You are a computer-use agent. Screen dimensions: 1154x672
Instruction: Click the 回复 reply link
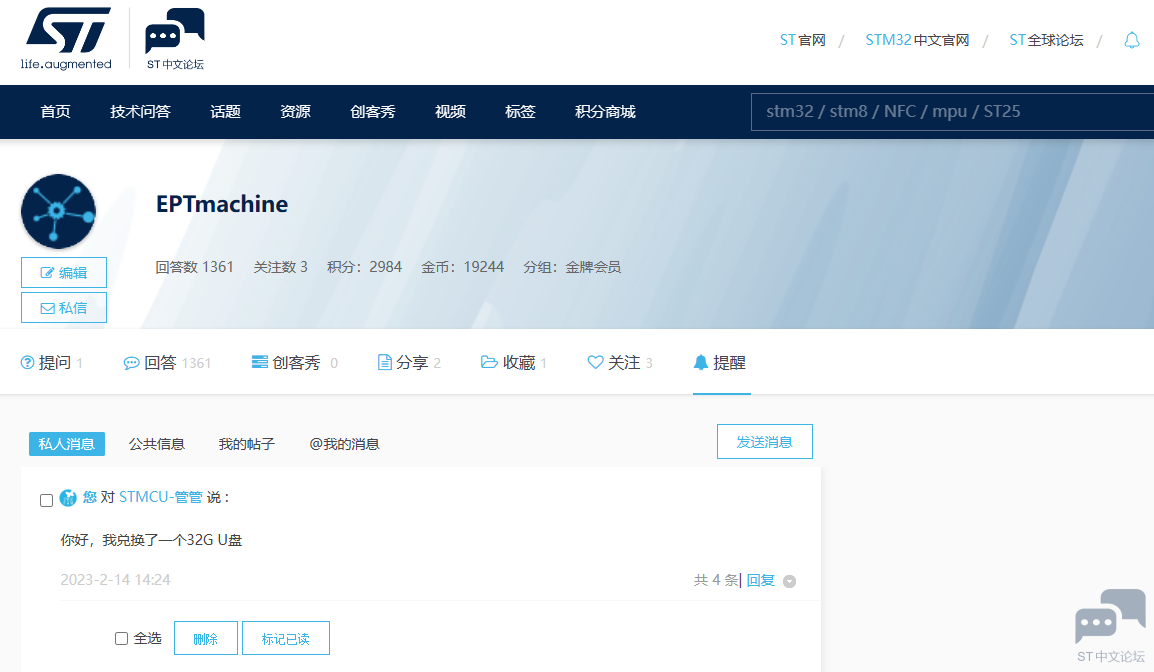[x=761, y=581]
